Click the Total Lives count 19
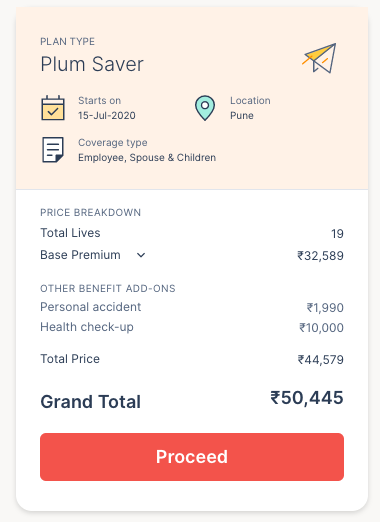The image size is (380, 522). (337, 234)
